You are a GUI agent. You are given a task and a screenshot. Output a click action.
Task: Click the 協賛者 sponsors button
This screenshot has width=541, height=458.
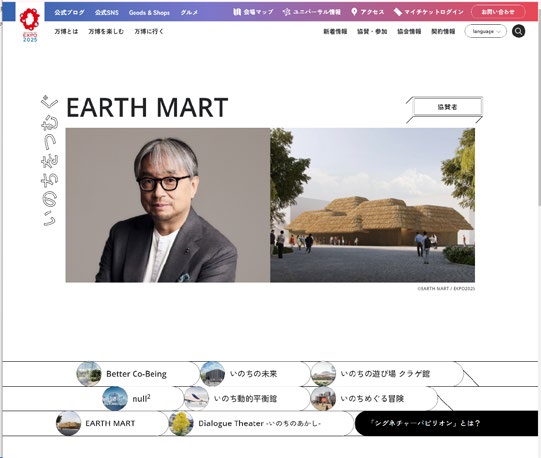tap(447, 107)
